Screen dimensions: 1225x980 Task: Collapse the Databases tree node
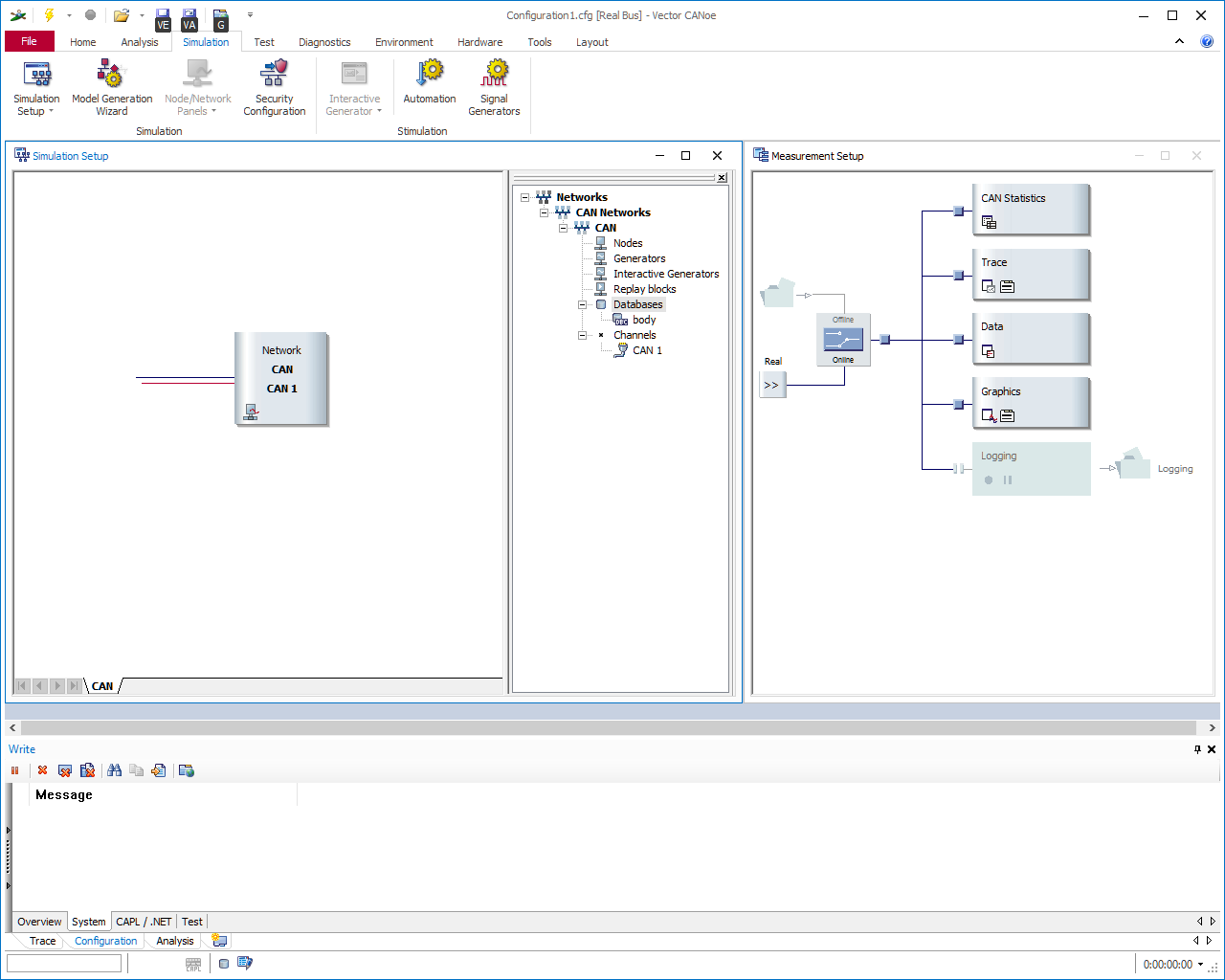tap(582, 304)
